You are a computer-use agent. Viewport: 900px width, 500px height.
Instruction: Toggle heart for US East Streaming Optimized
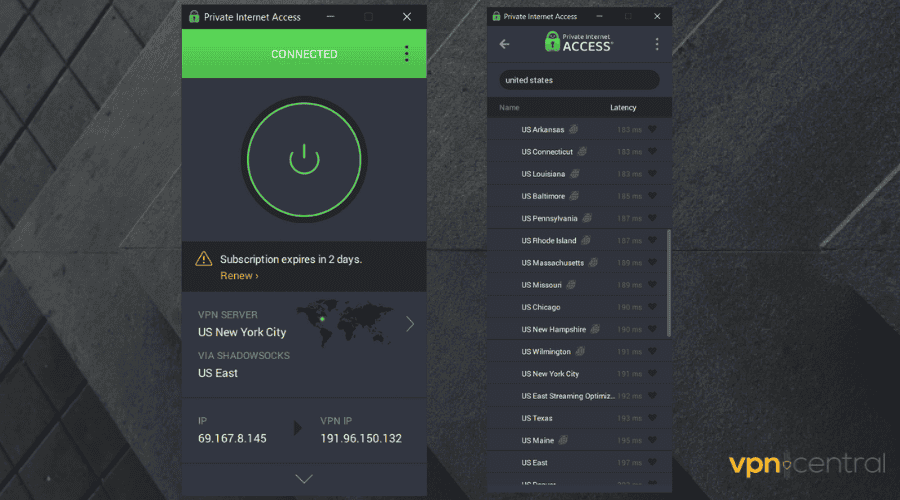point(652,396)
